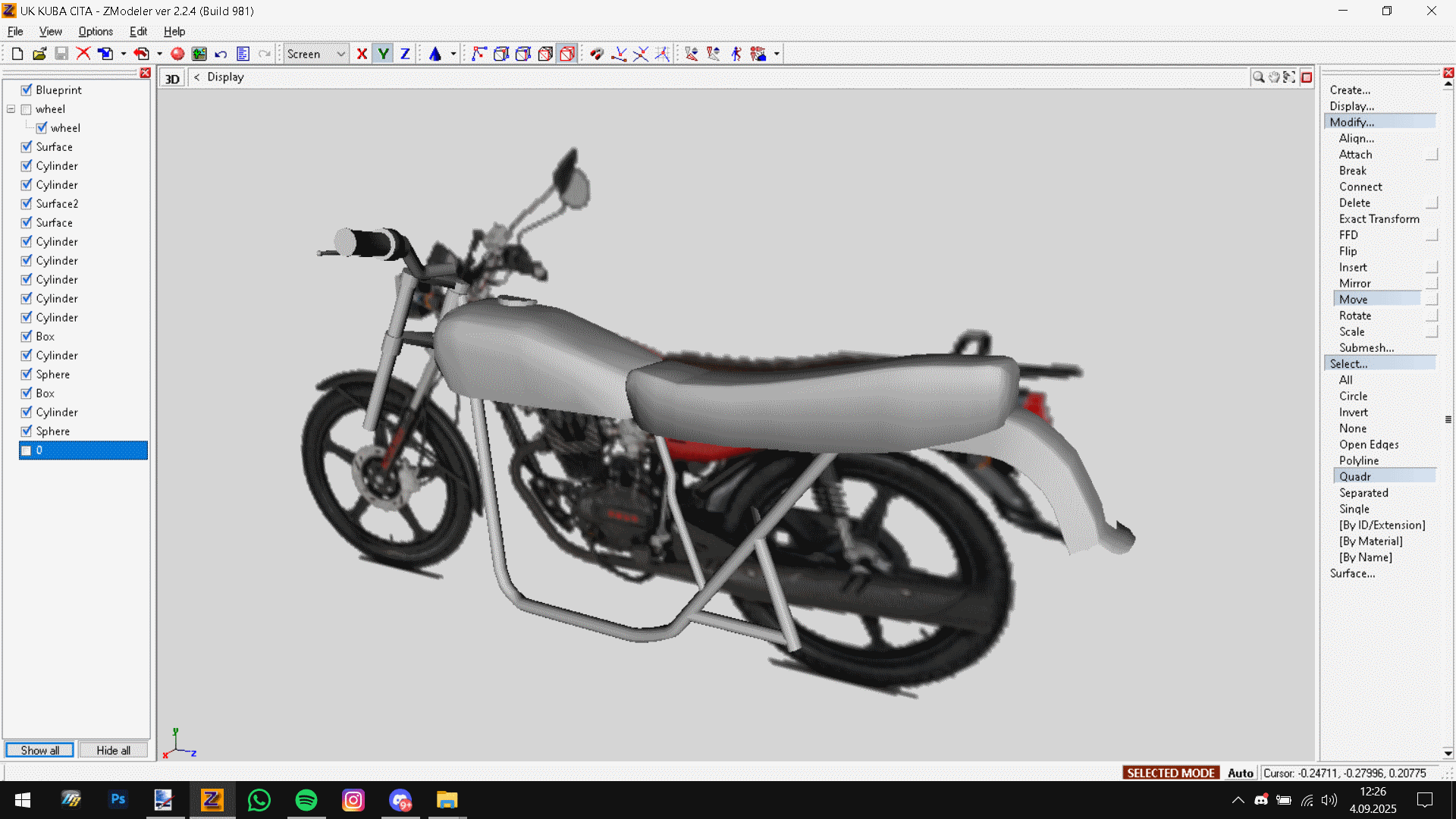Viewport: 1456px width, 819px height.
Task: Click the viewport zoom magnifier icon
Action: (1258, 77)
